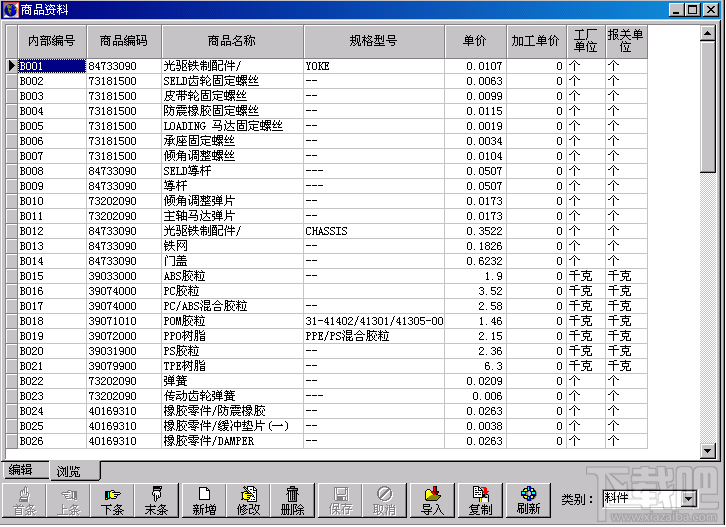726x527 pixels.
Task: Select the 橡胶零件/防震橡胶 cell
Action: coord(232,411)
